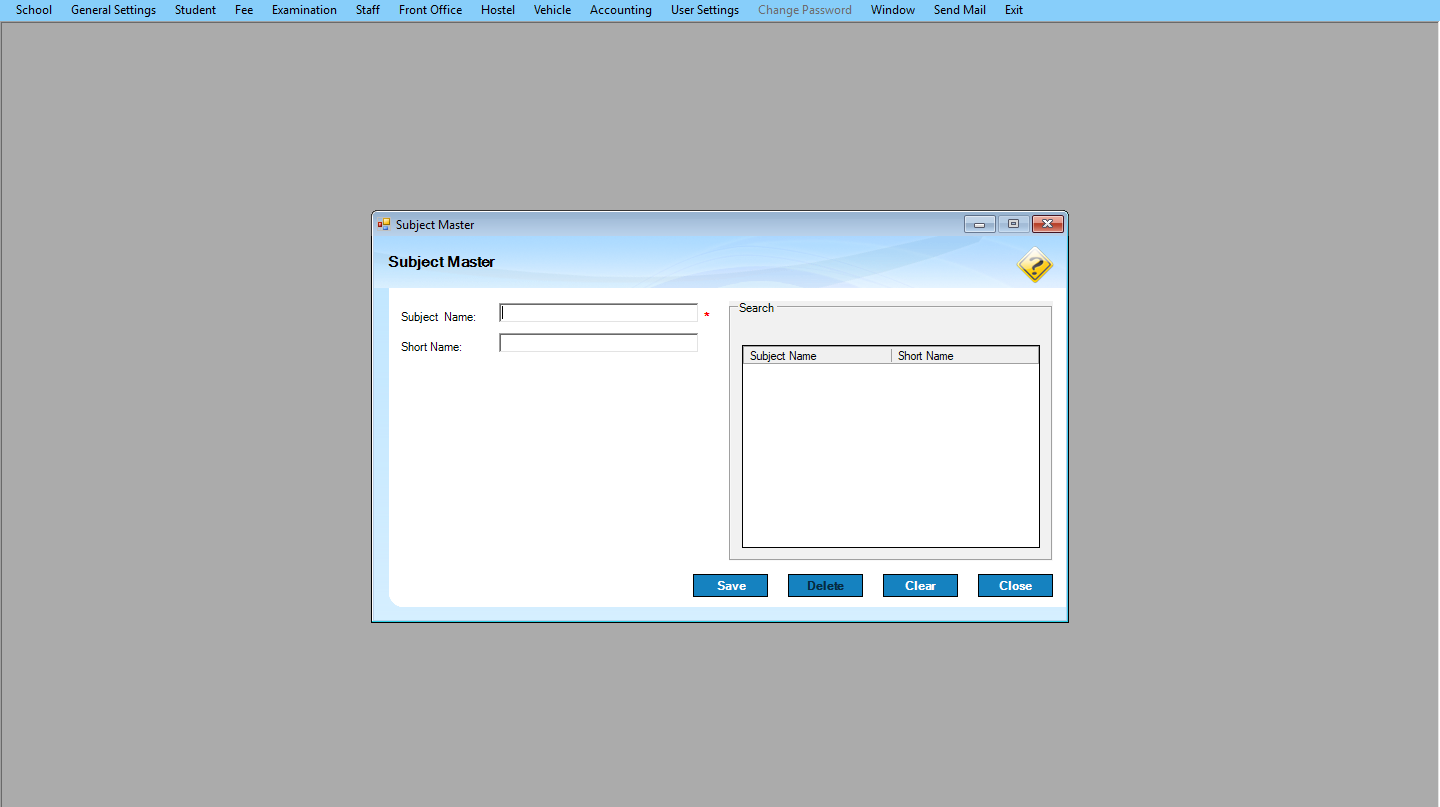
Task: Open the Fee menu
Action: [x=244, y=10]
